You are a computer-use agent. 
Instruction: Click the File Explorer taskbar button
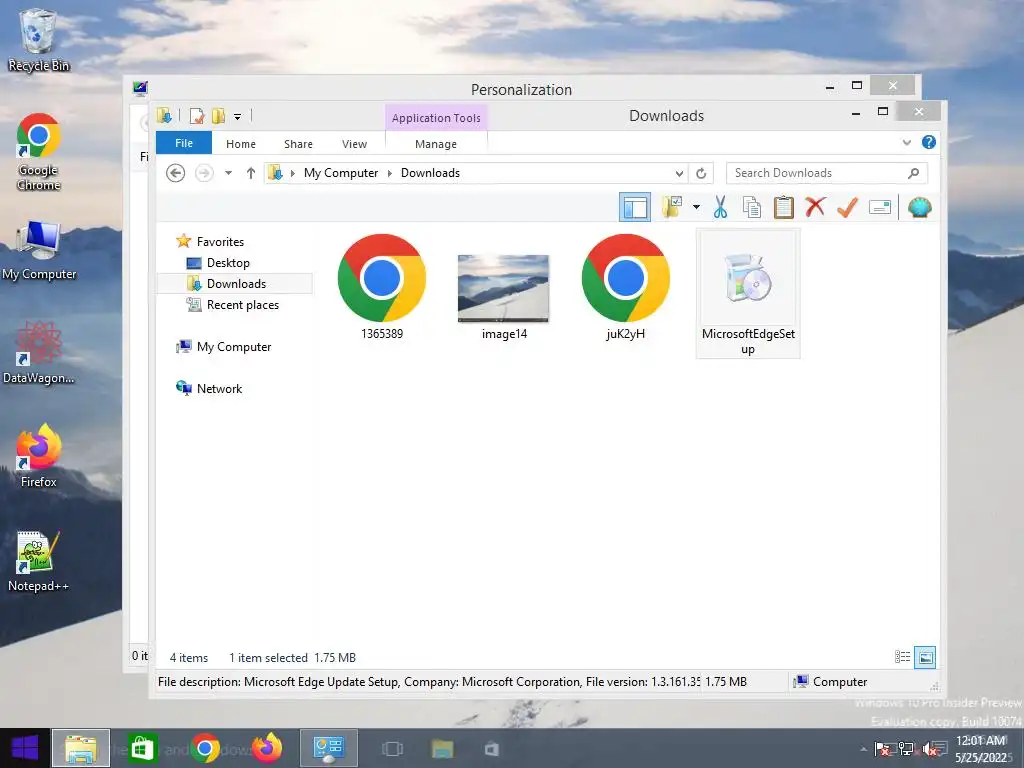(80, 748)
